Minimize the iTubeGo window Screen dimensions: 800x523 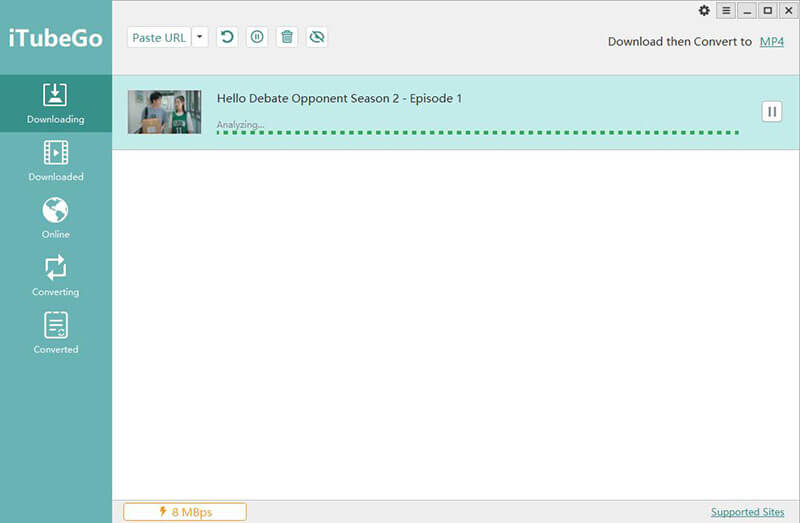(747, 11)
